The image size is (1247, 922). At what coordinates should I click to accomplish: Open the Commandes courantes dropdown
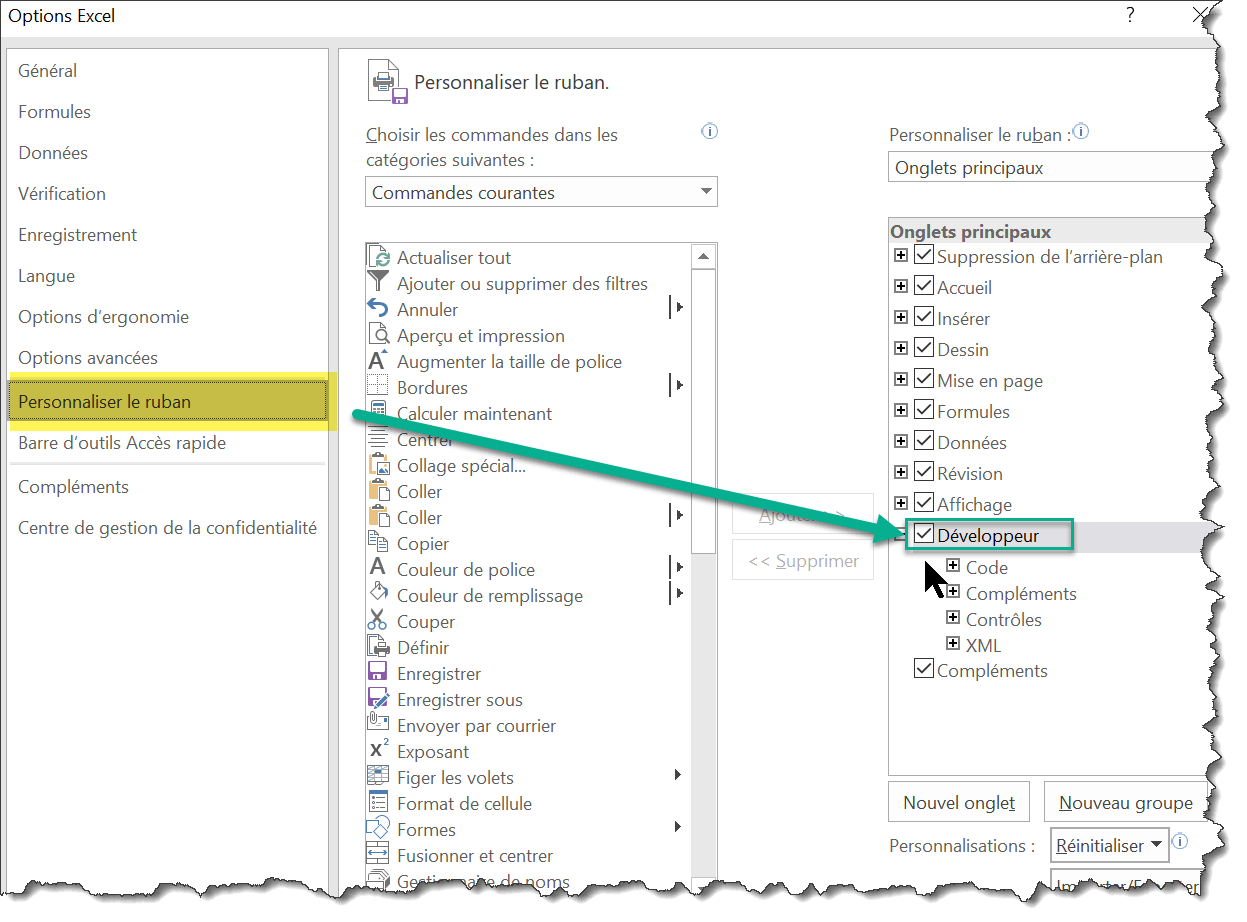[541, 193]
